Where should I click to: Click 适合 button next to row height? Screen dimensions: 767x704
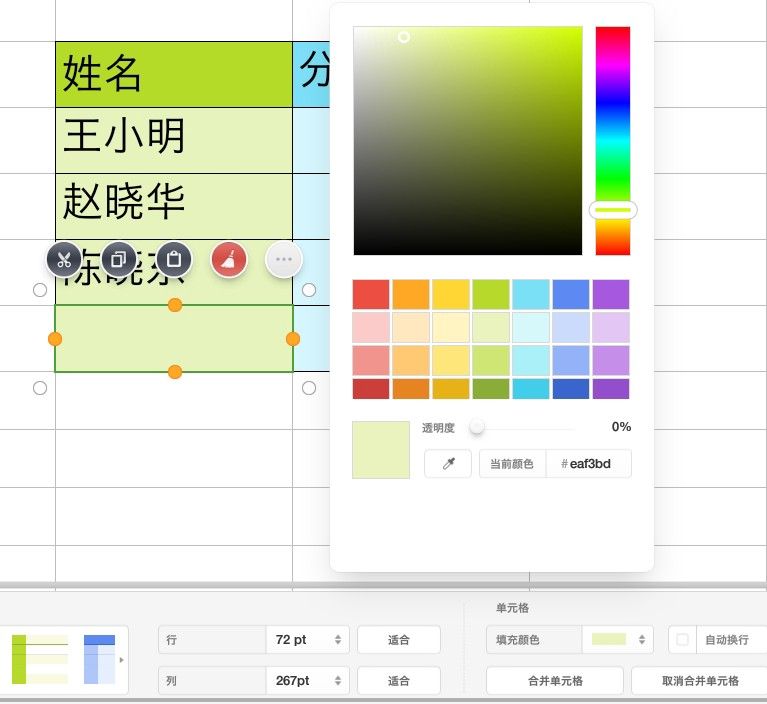[399, 639]
